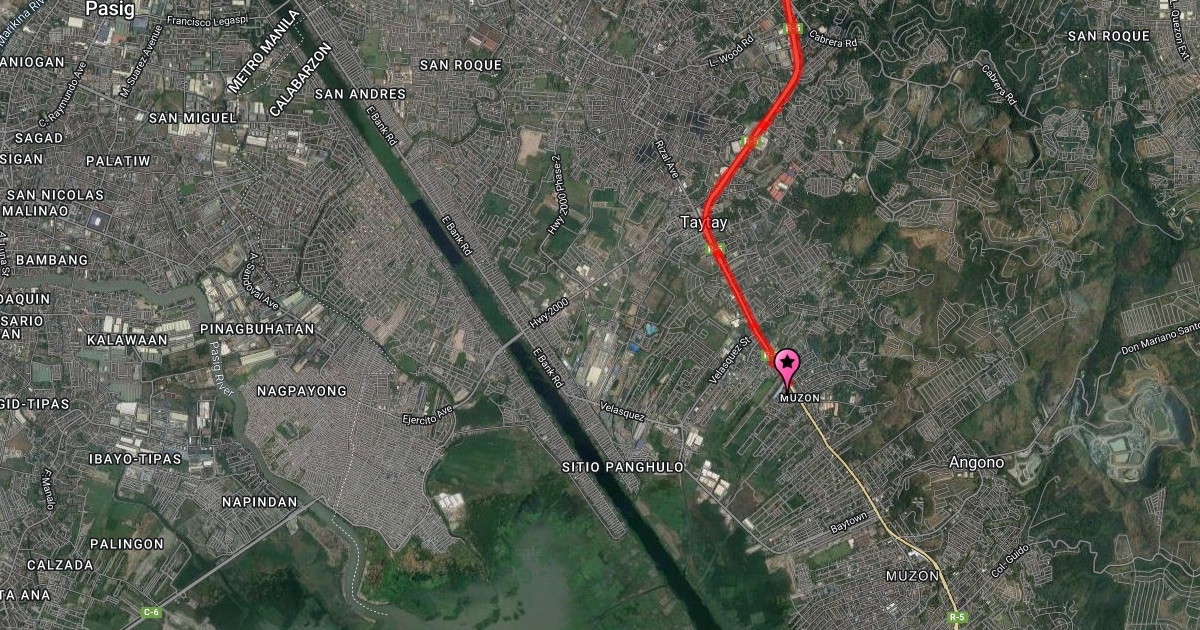Select the C-6 route shield
1200x630 pixels.
click(152, 612)
